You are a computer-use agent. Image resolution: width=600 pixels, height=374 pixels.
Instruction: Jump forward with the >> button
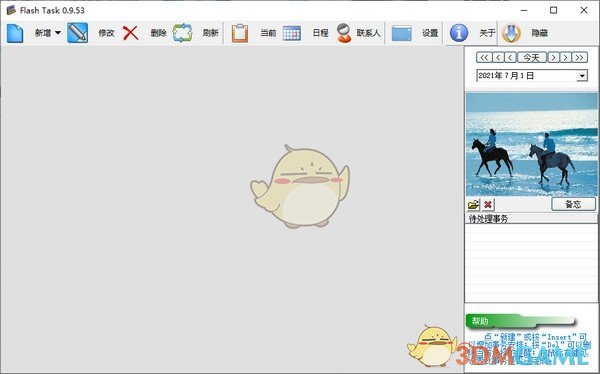coord(580,58)
